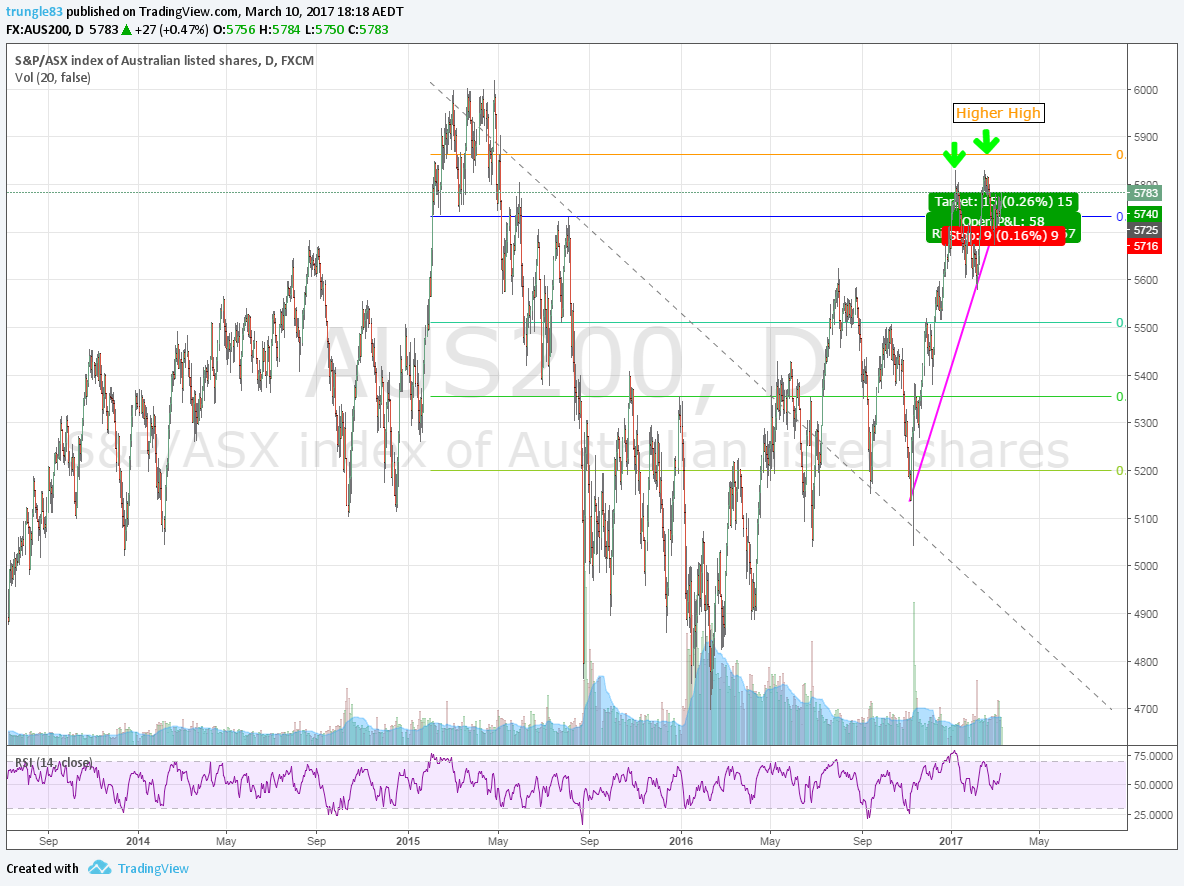1184x886 pixels.
Task: Click the RSI (14, close) indicator legend
Action: coord(54,762)
